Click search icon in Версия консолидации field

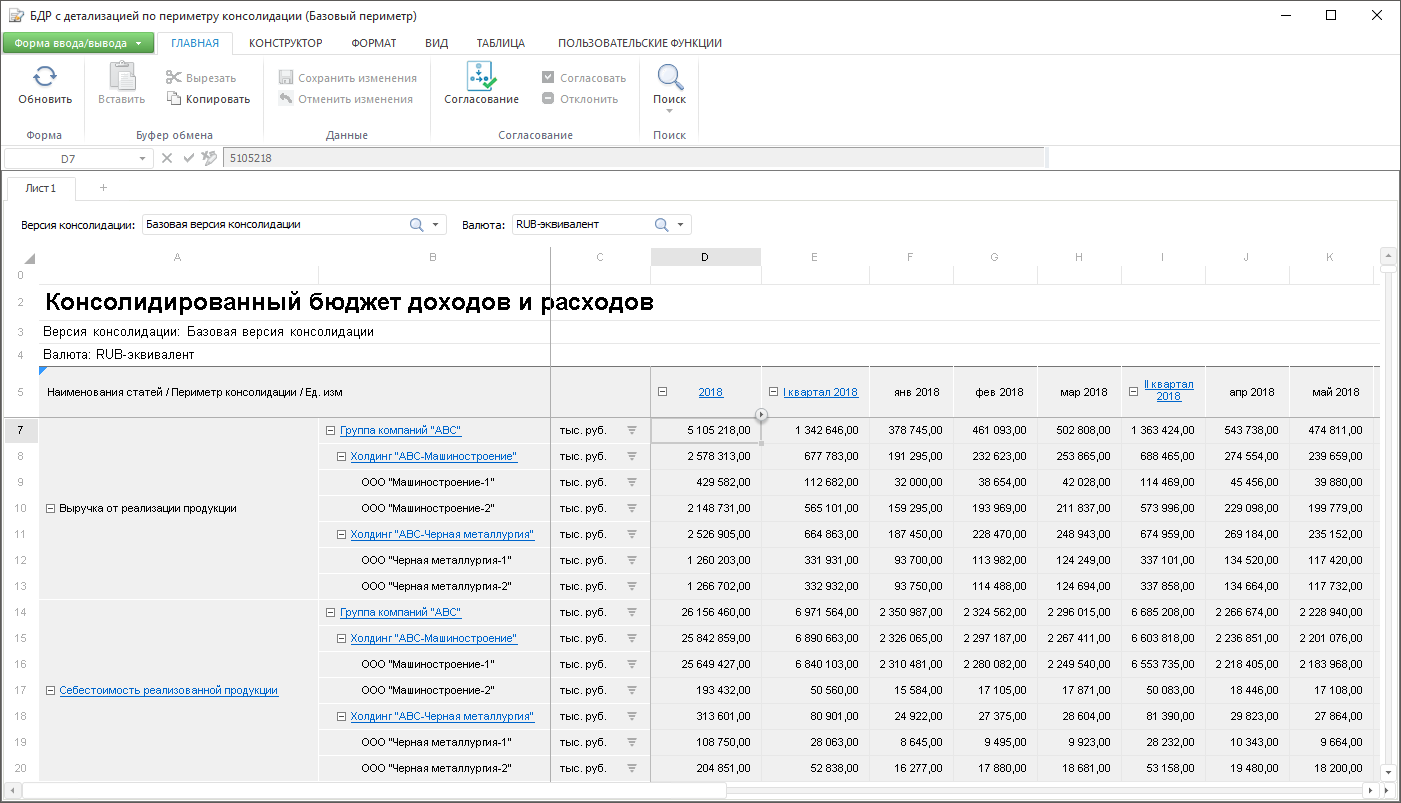[417, 225]
